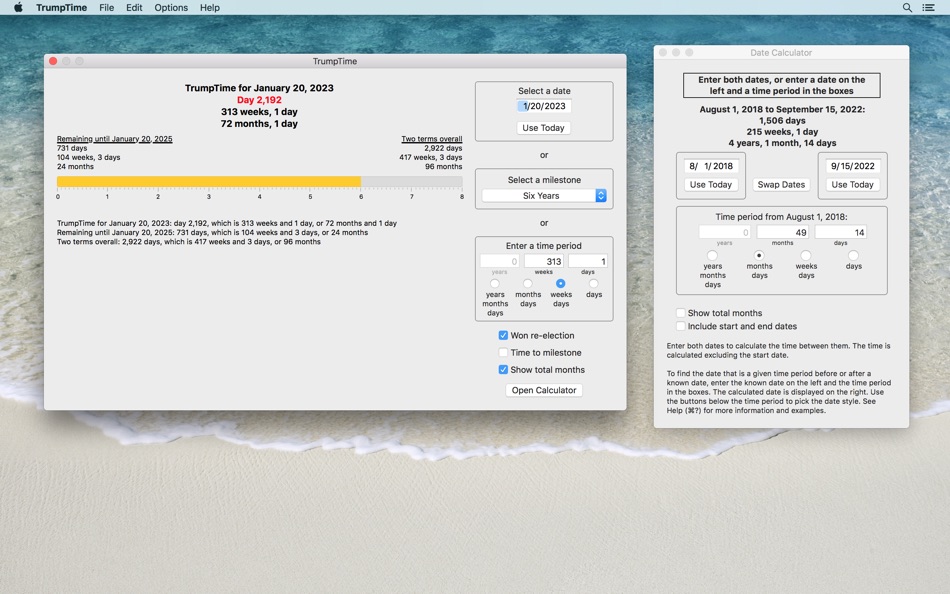Select months days radio in Date Calculator
The width and height of the screenshot is (950, 594).
point(759,255)
